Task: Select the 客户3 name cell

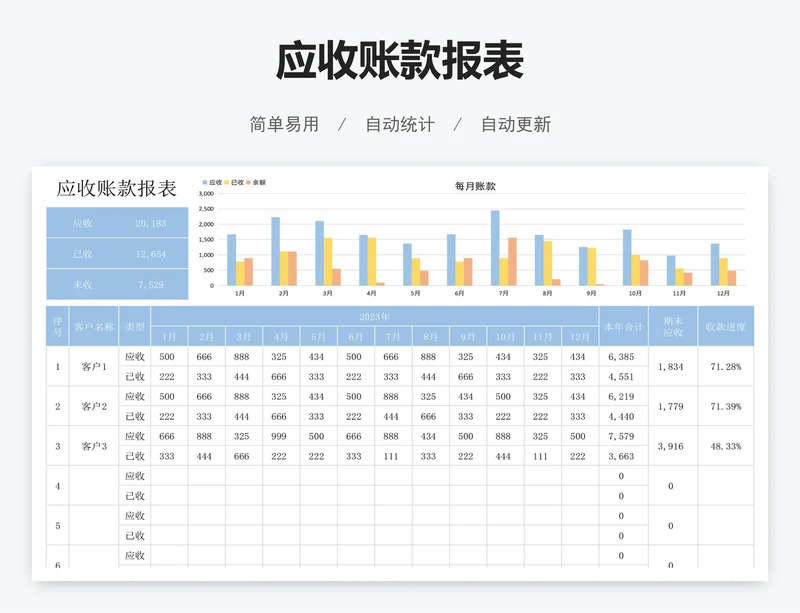Action: 94,446
